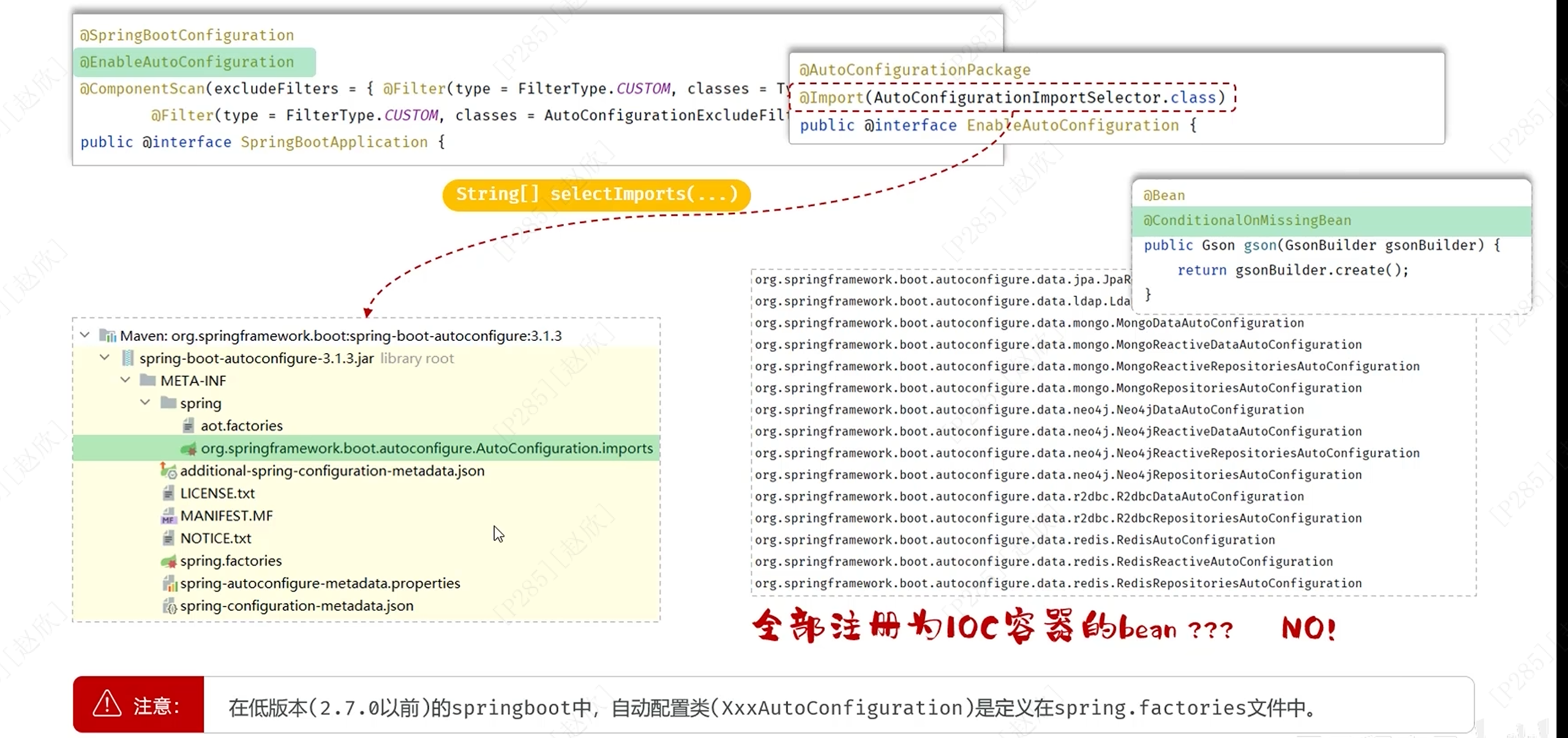1568x738 pixels.
Task: Click the spring.factories leaf icon
Action: [x=168, y=561]
